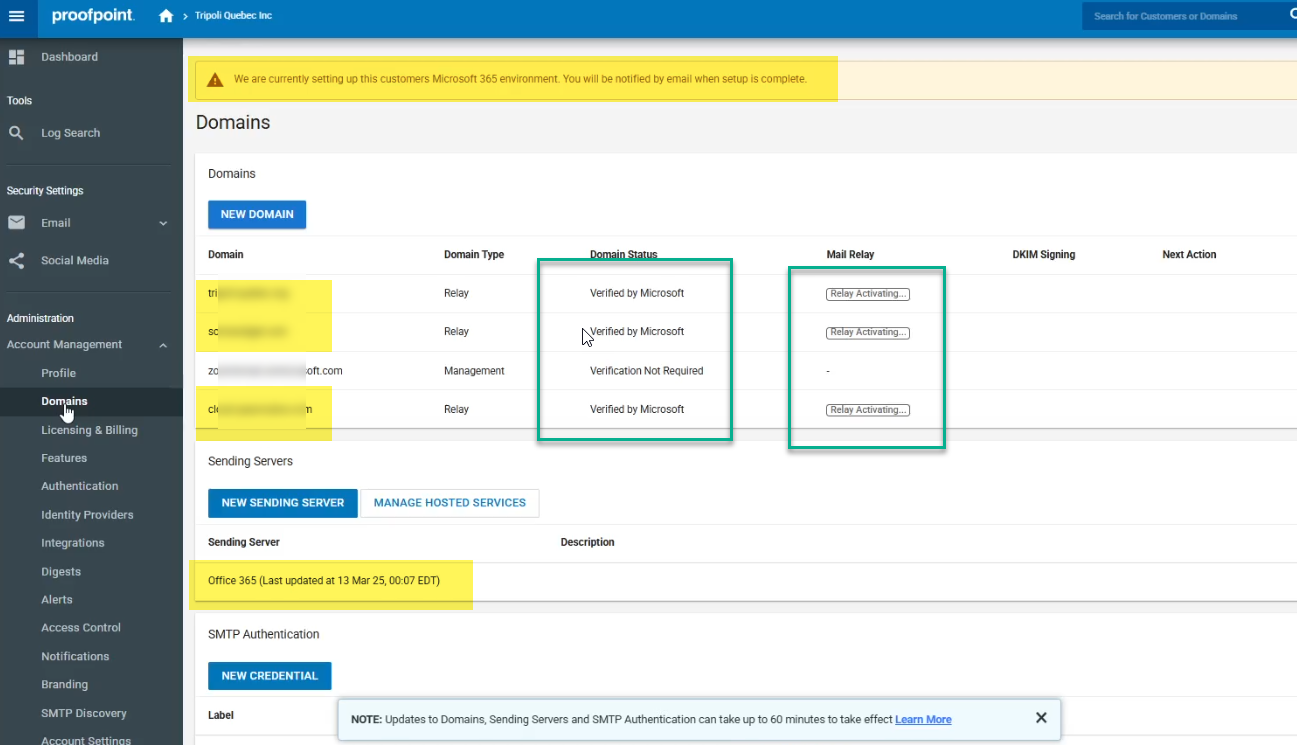Click the Social Media share icon
1297x745 pixels.
tap(16, 260)
